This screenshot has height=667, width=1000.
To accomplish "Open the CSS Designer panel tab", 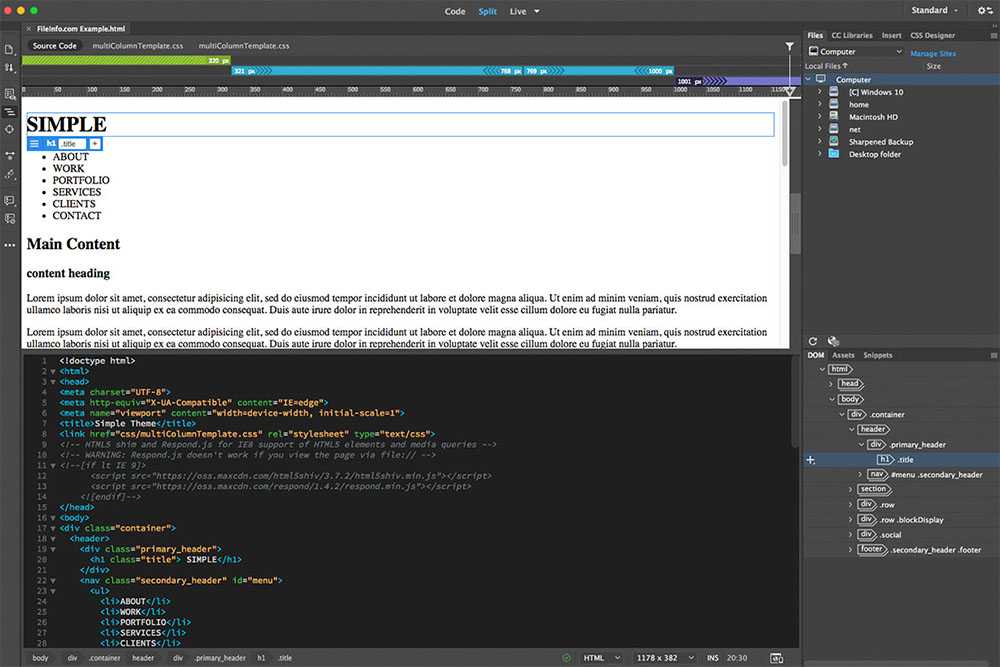I will click(x=932, y=35).
